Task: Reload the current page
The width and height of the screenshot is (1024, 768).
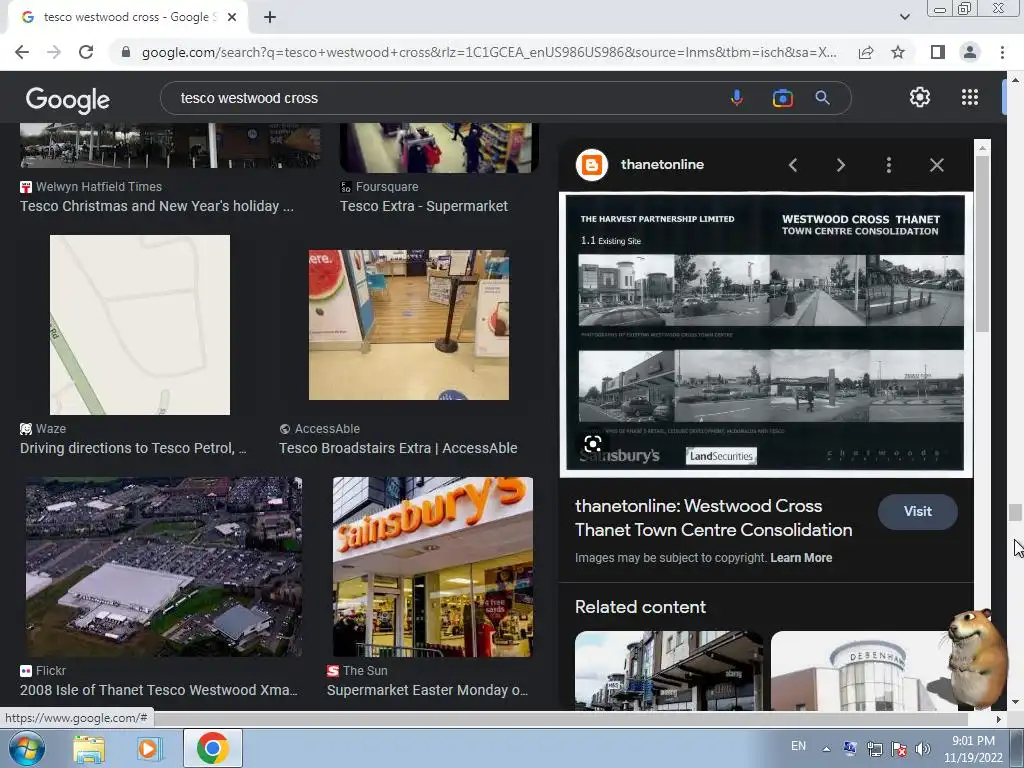Action: pos(86,52)
